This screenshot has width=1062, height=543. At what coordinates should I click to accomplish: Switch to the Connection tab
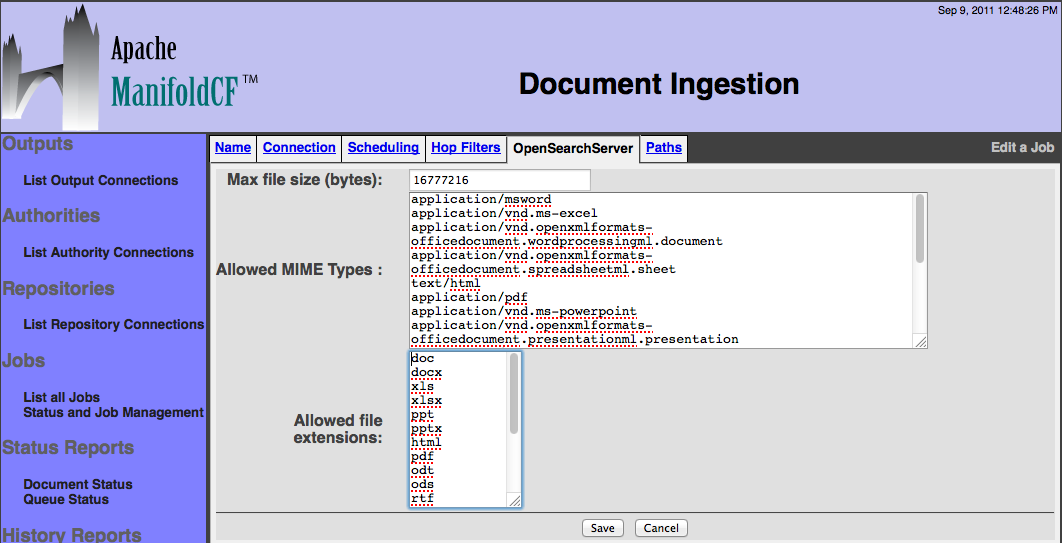[x=299, y=148]
